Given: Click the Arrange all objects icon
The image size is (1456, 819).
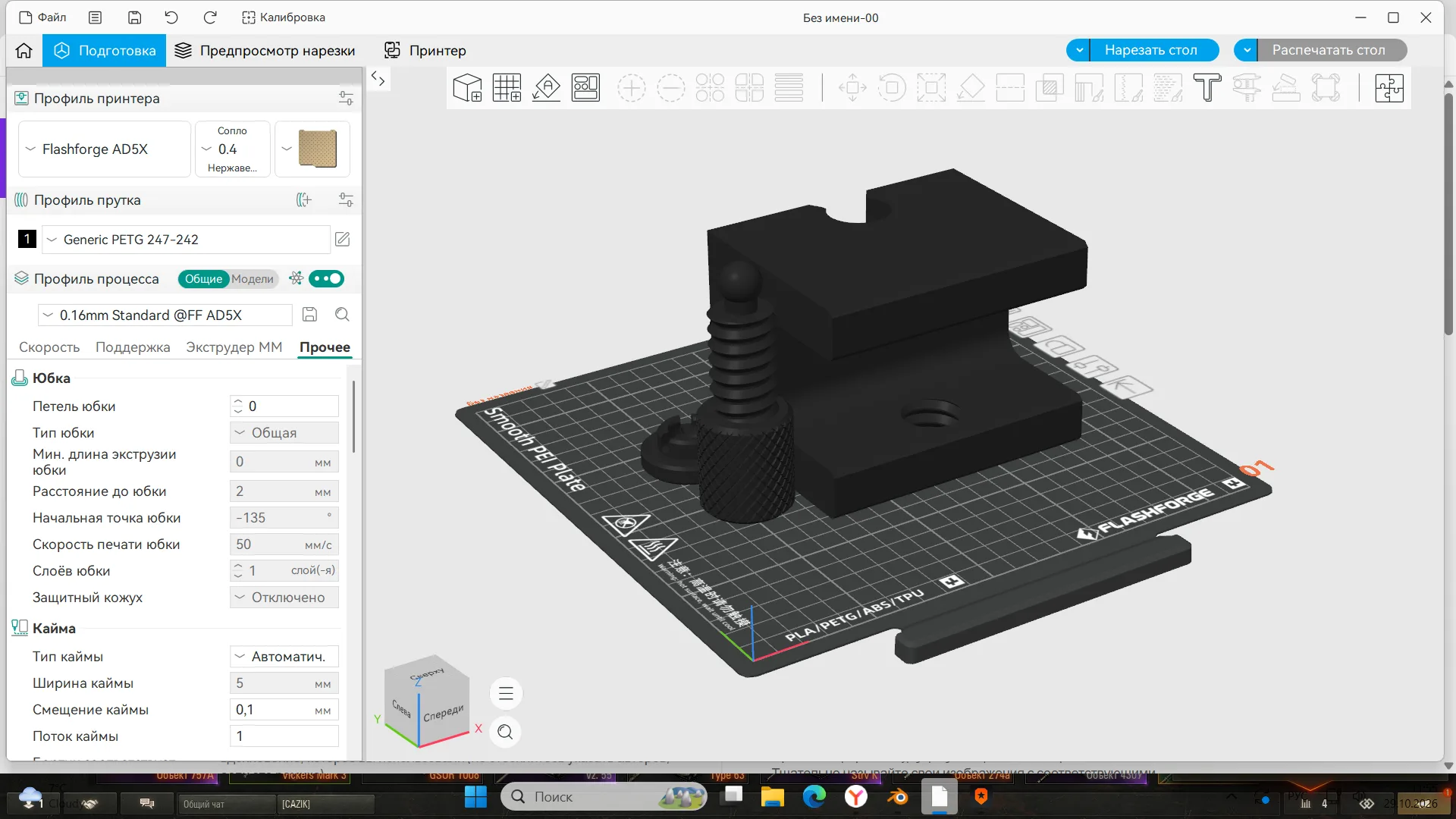Looking at the screenshot, I should pos(585,88).
